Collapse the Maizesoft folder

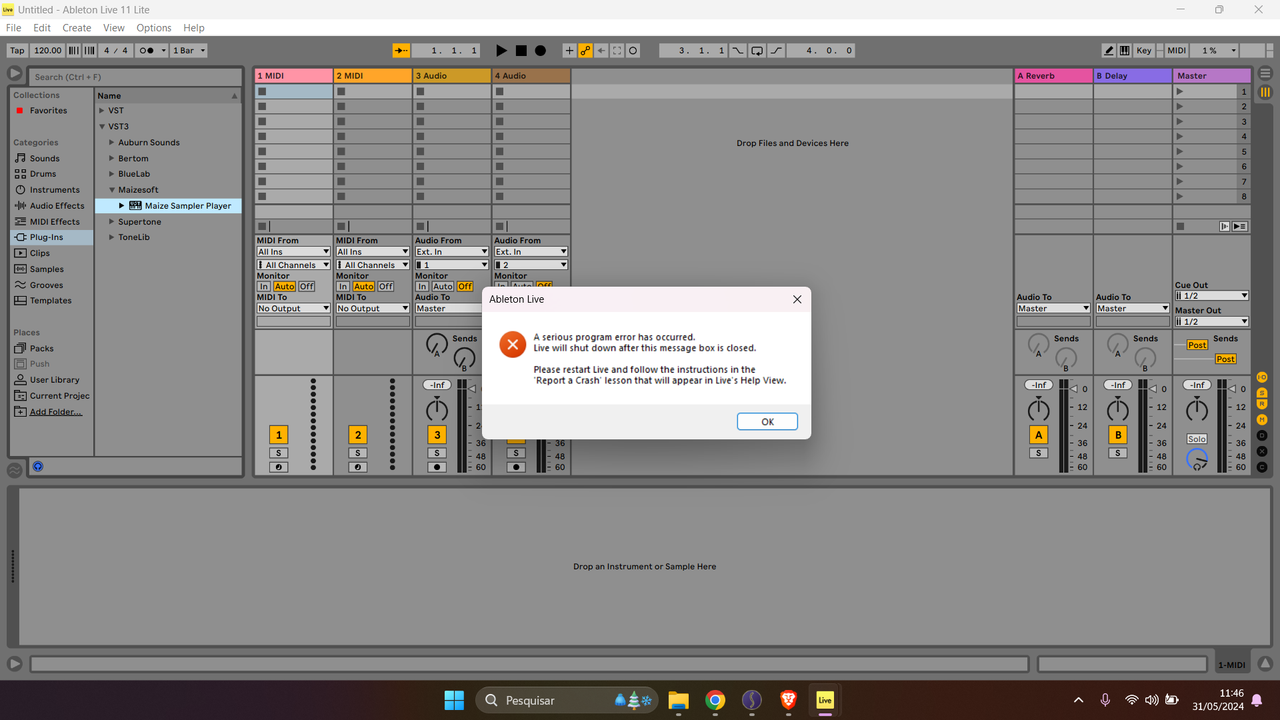pyautogui.click(x=112, y=190)
